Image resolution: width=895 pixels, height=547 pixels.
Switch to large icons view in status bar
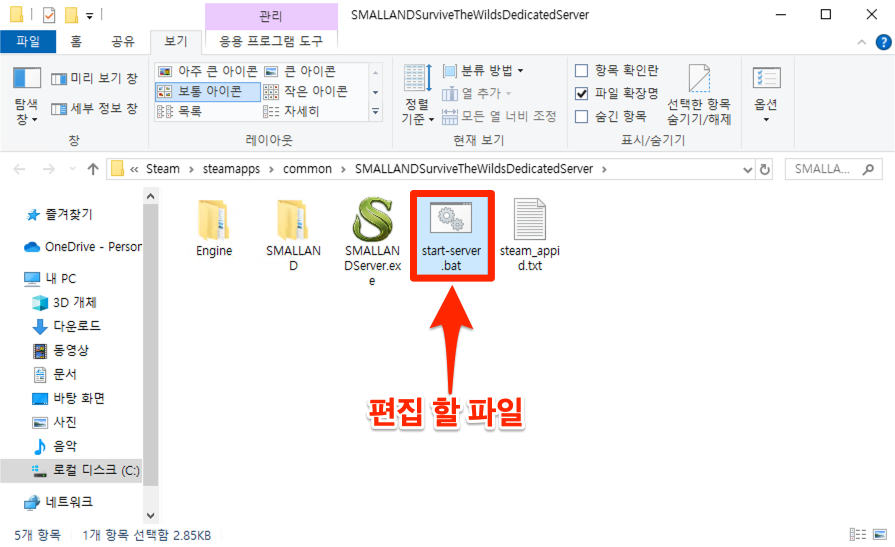pyautogui.click(x=880, y=534)
